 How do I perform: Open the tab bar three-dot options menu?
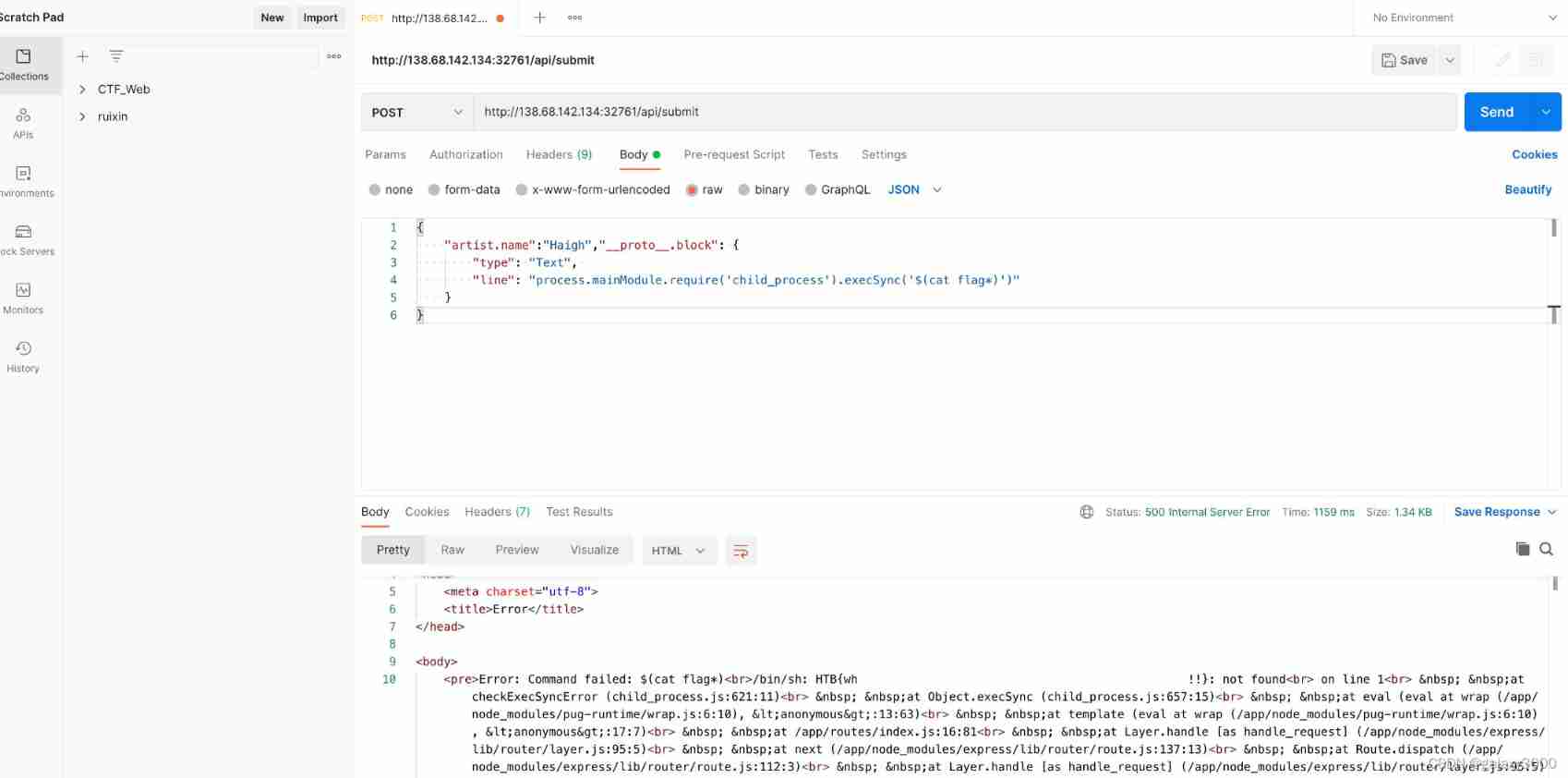[x=575, y=18]
